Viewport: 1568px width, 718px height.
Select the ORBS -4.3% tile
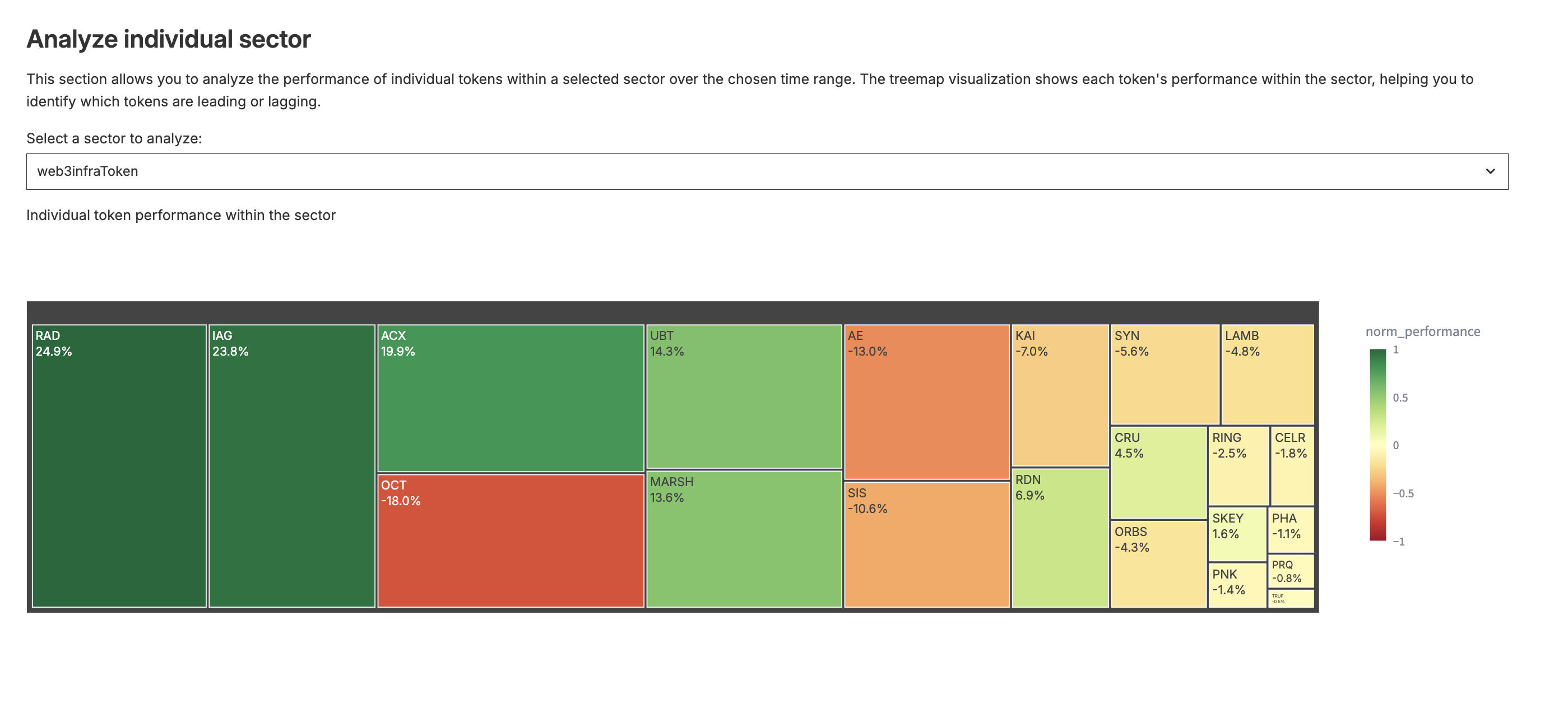click(1158, 564)
